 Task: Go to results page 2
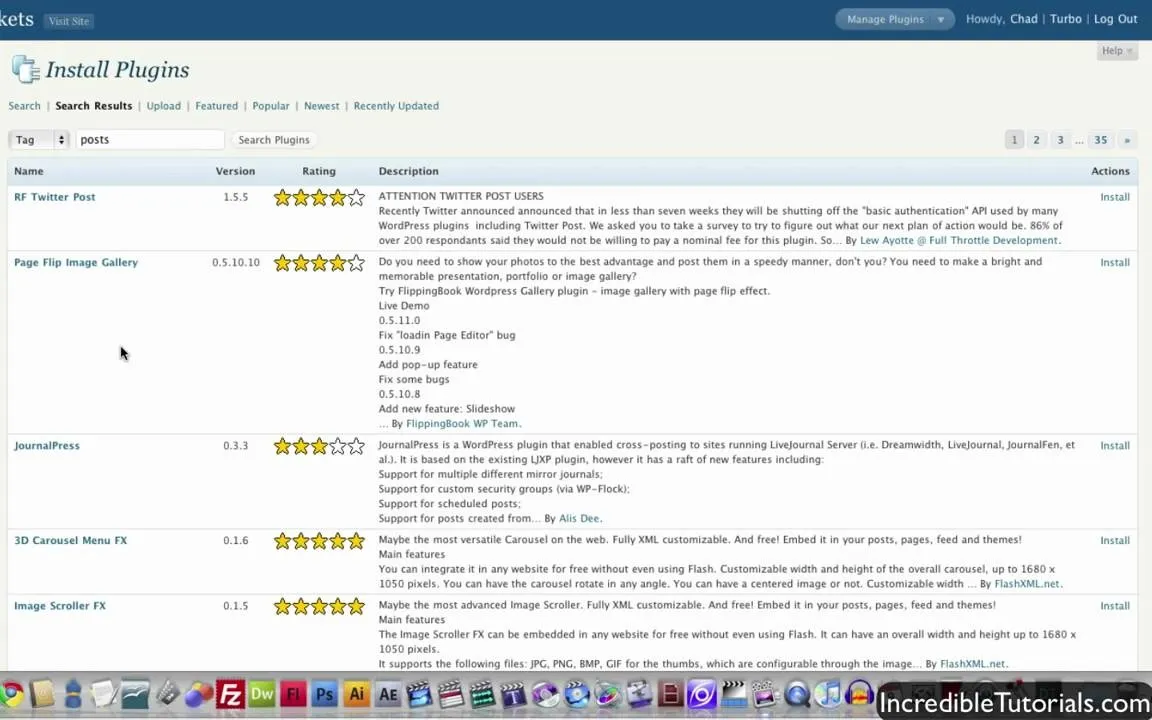tap(1037, 140)
